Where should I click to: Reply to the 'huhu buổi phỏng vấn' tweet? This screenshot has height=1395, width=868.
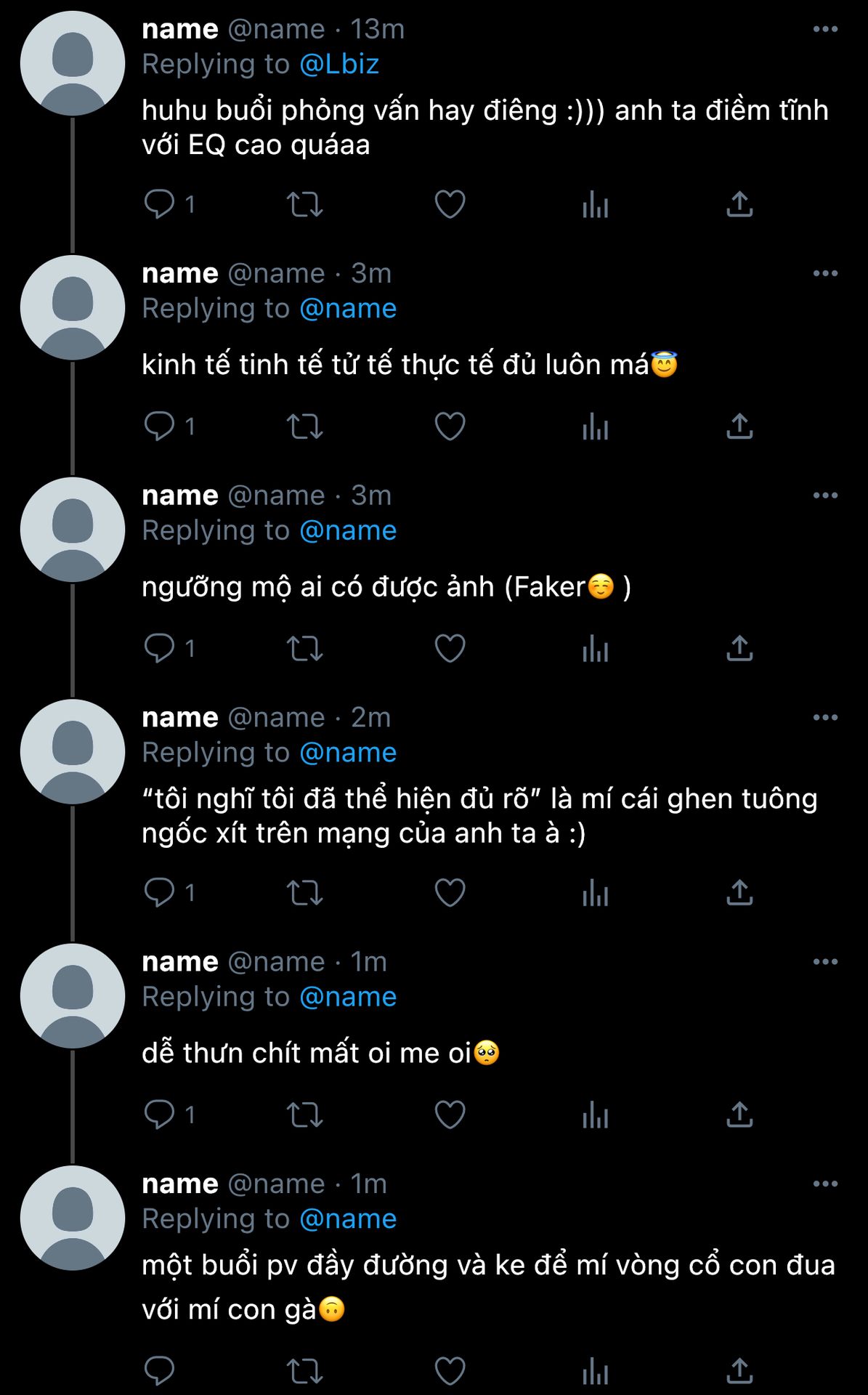159,204
